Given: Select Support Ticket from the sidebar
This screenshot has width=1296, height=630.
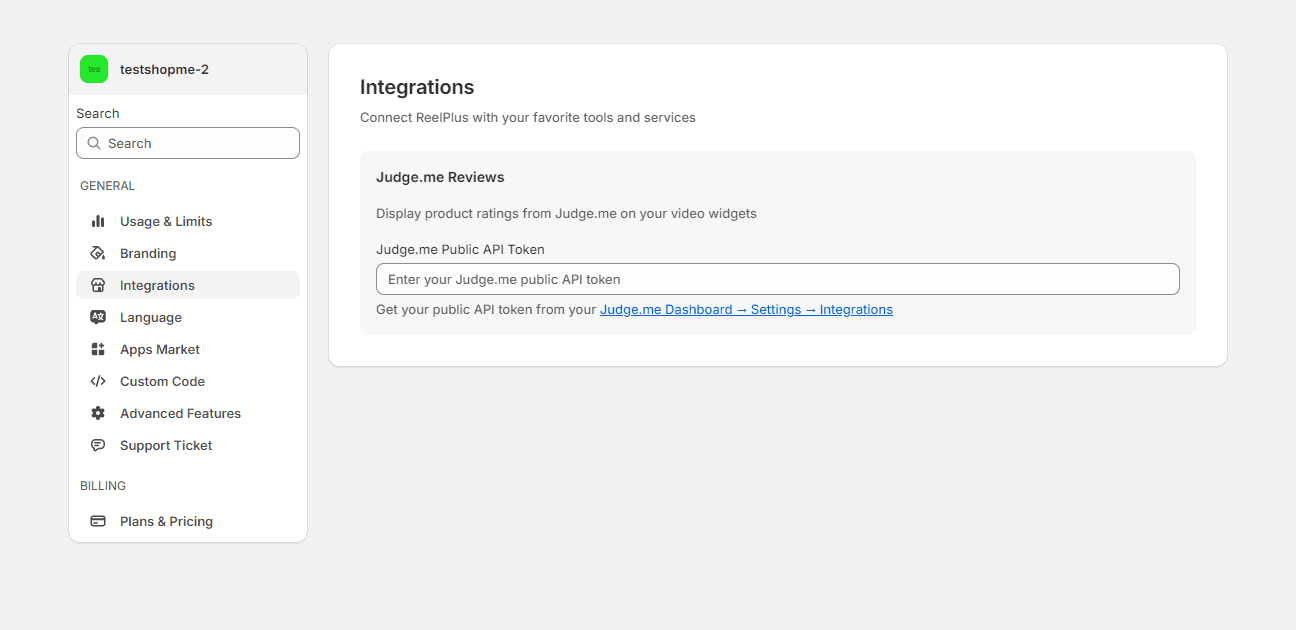Looking at the screenshot, I should pos(166,445).
